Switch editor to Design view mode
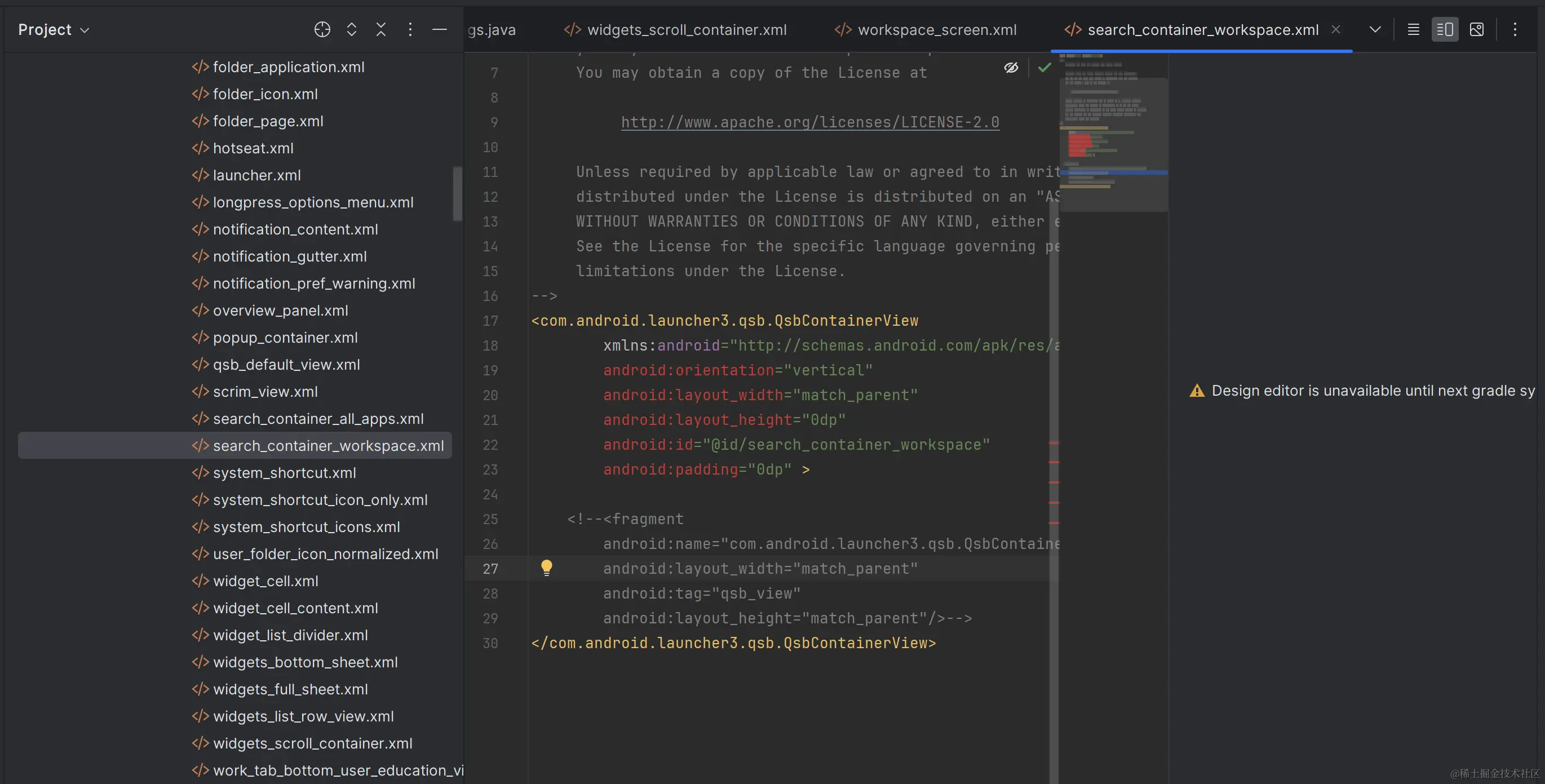 tap(1477, 29)
